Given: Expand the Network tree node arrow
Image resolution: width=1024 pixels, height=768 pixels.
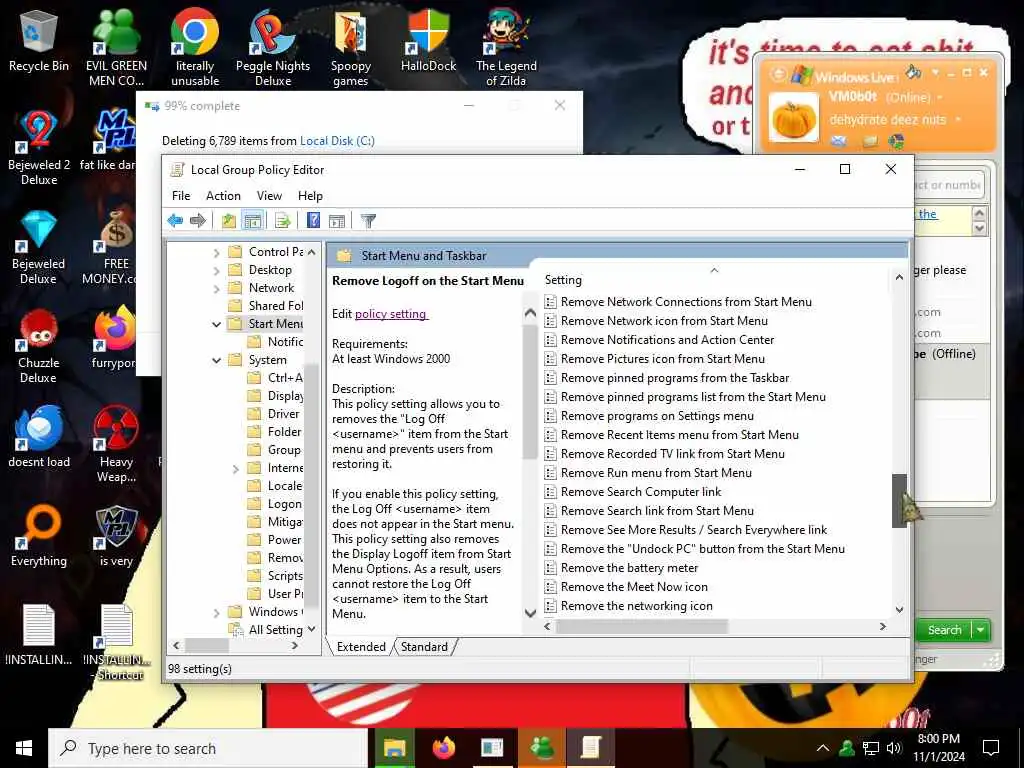Looking at the screenshot, I should click(217, 288).
